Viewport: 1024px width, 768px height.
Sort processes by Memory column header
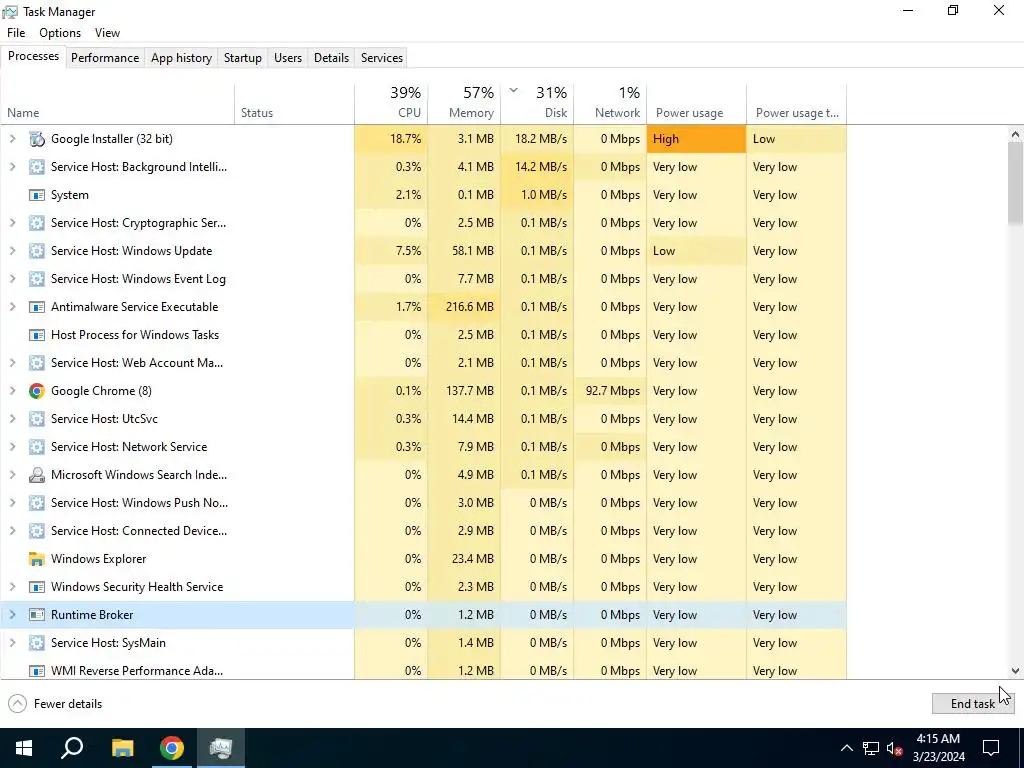point(464,103)
